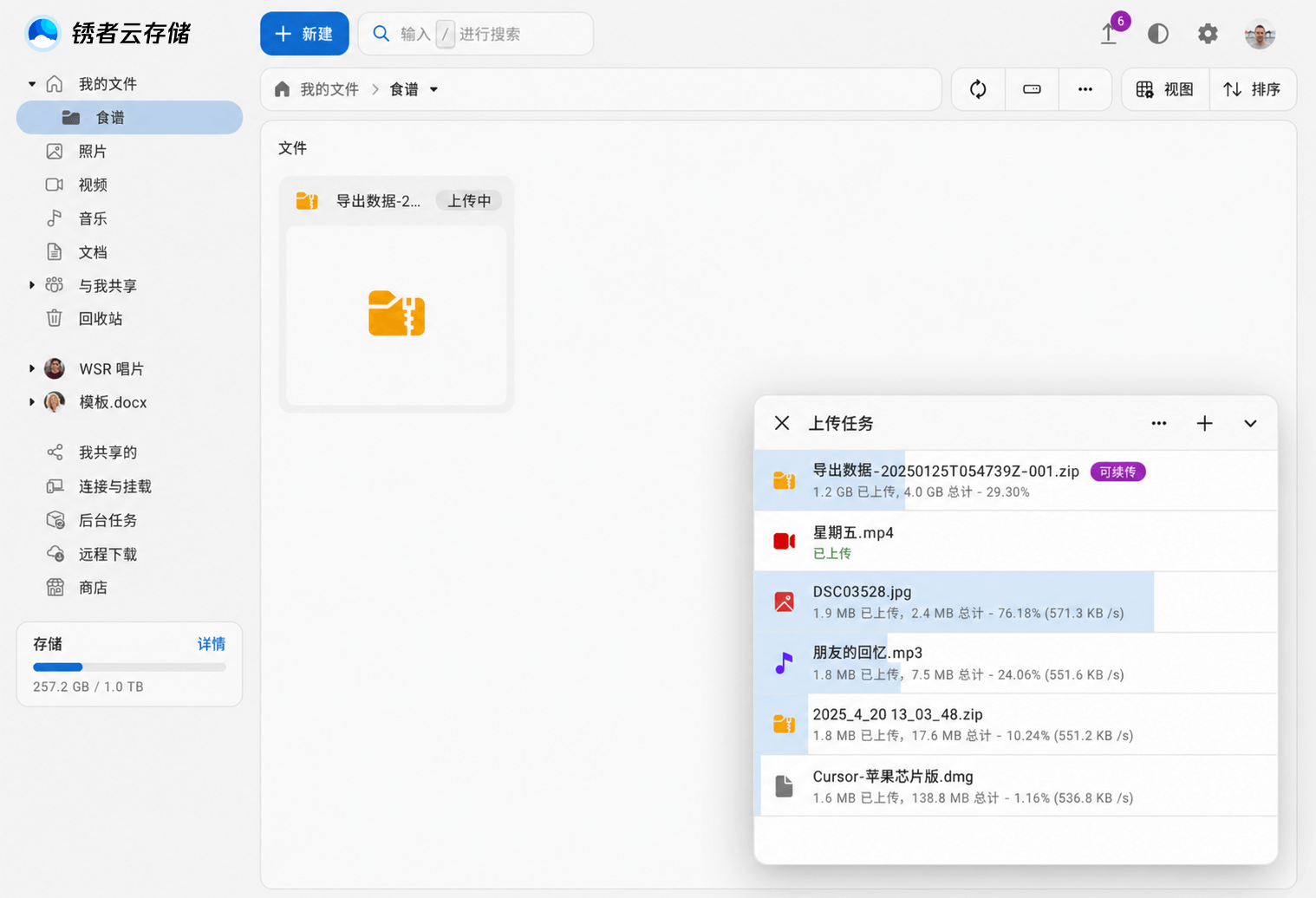This screenshot has width=1316, height=898.
Task: Click the 远程下载 cloud icon
Action: (x=55, y=554)
